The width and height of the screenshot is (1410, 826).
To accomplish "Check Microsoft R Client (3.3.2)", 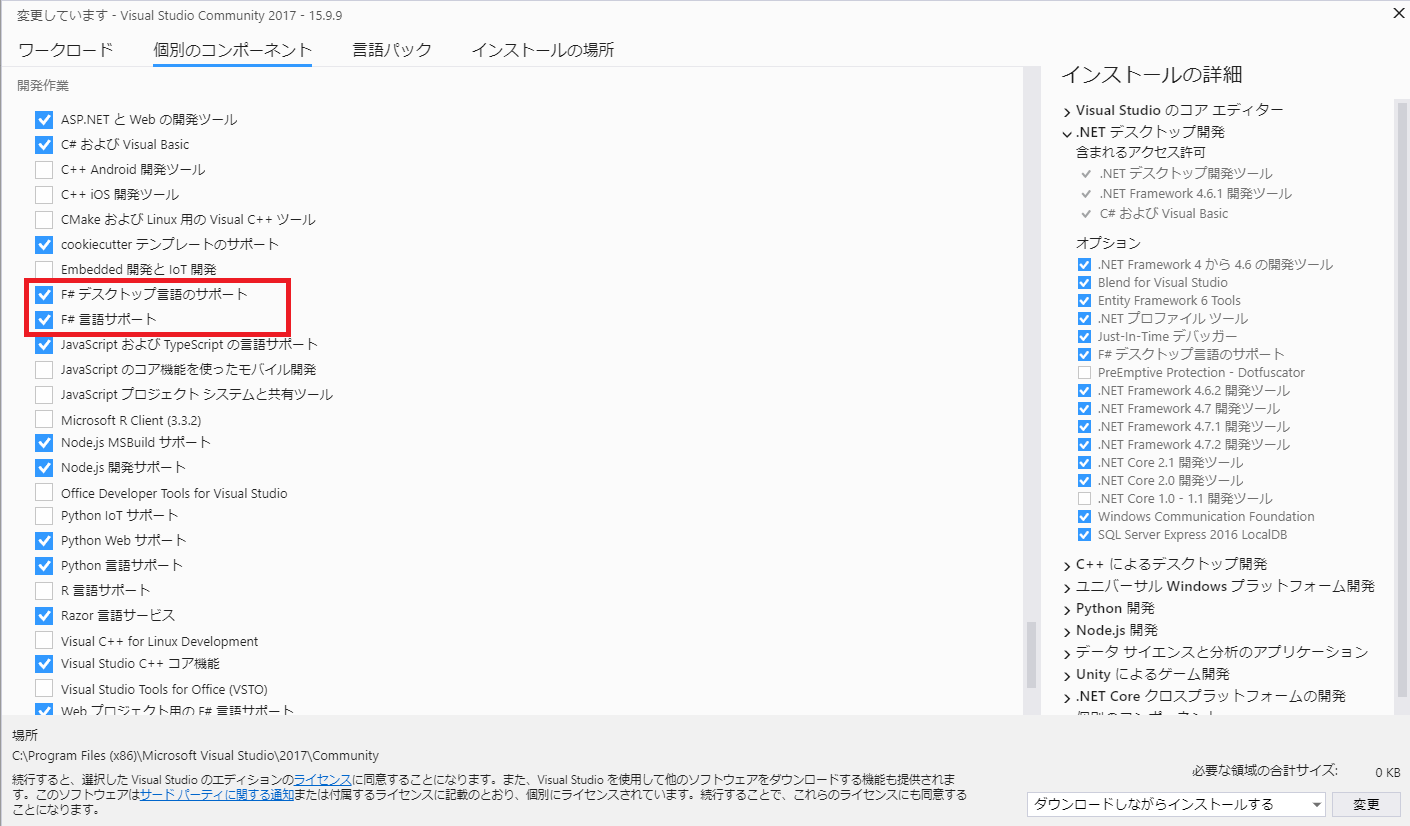I will (44, 417).
